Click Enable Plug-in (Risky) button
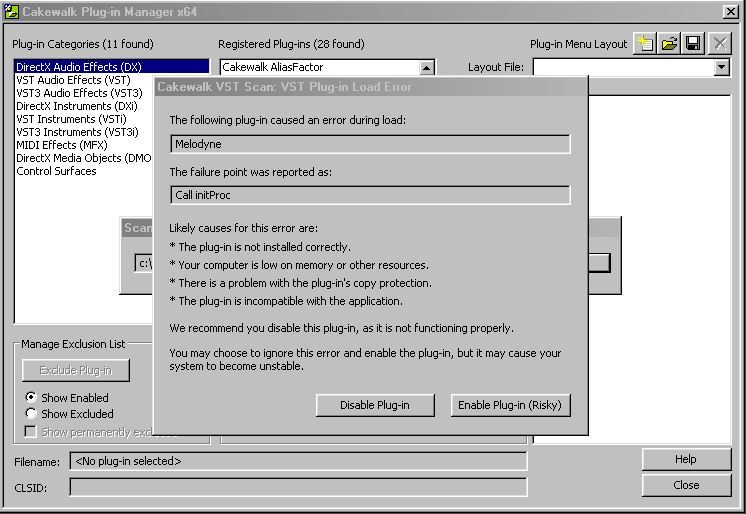This screenshot has width=746, height=514. point(510,405)
